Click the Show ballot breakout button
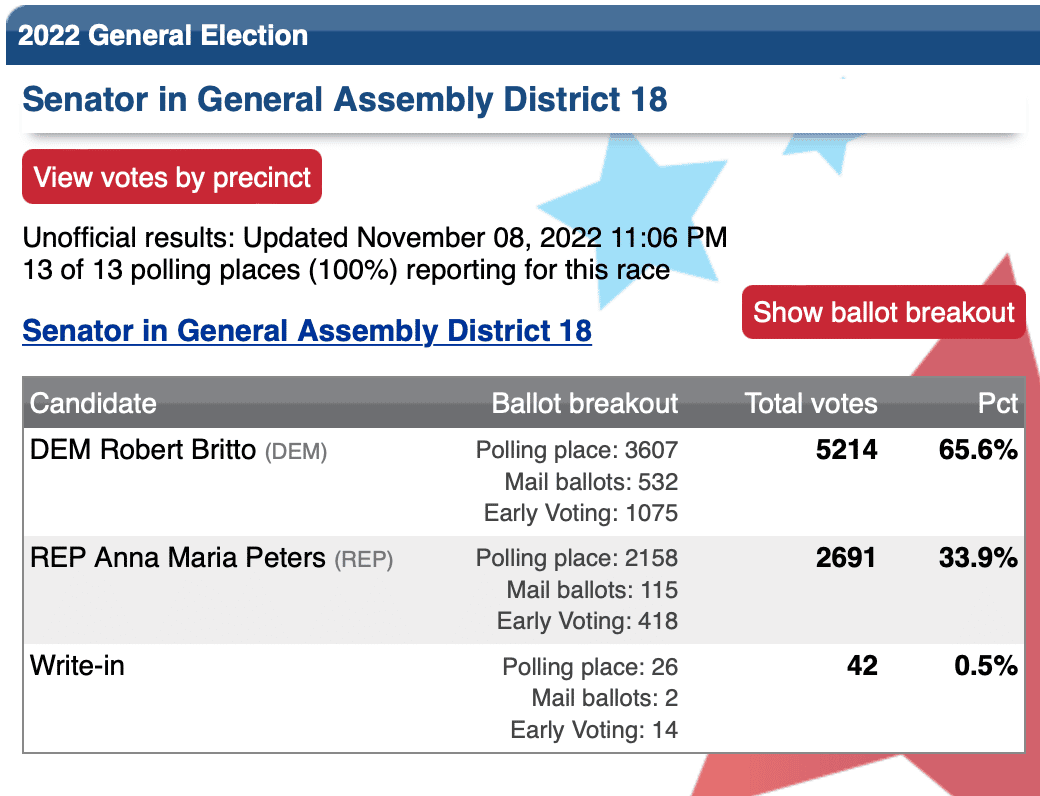 coord(883,312)
